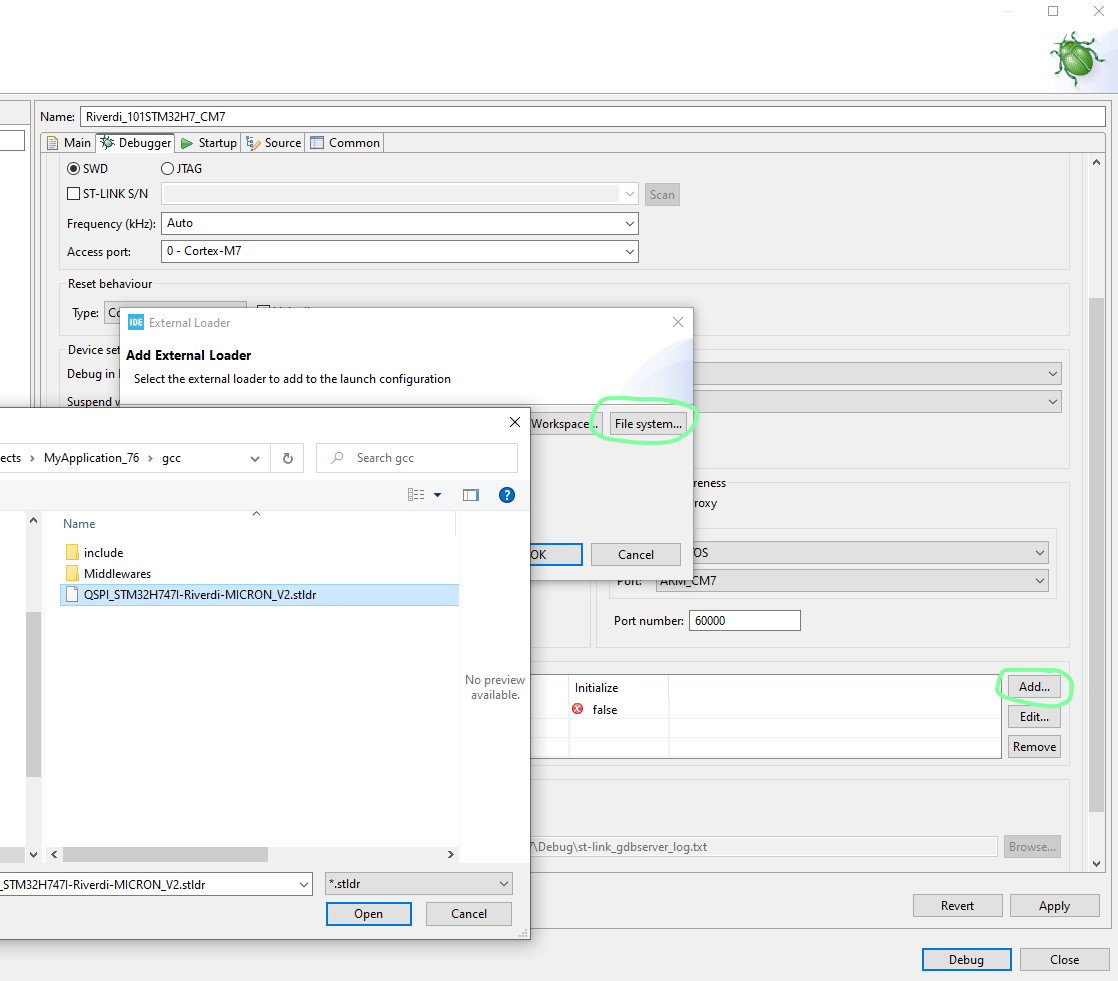Switch to the Common tab
Viewport: 1118px width, 981px height.
click(x=345, y=143)
